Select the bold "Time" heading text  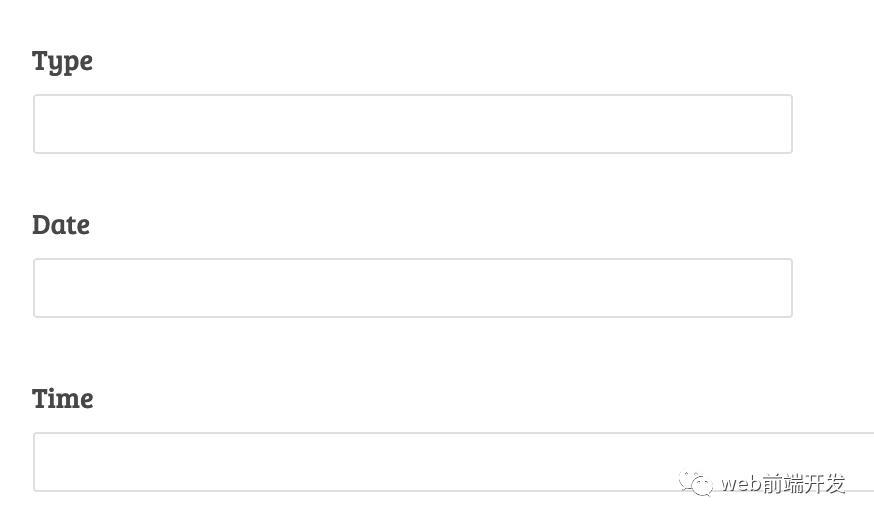pos(63,399)
